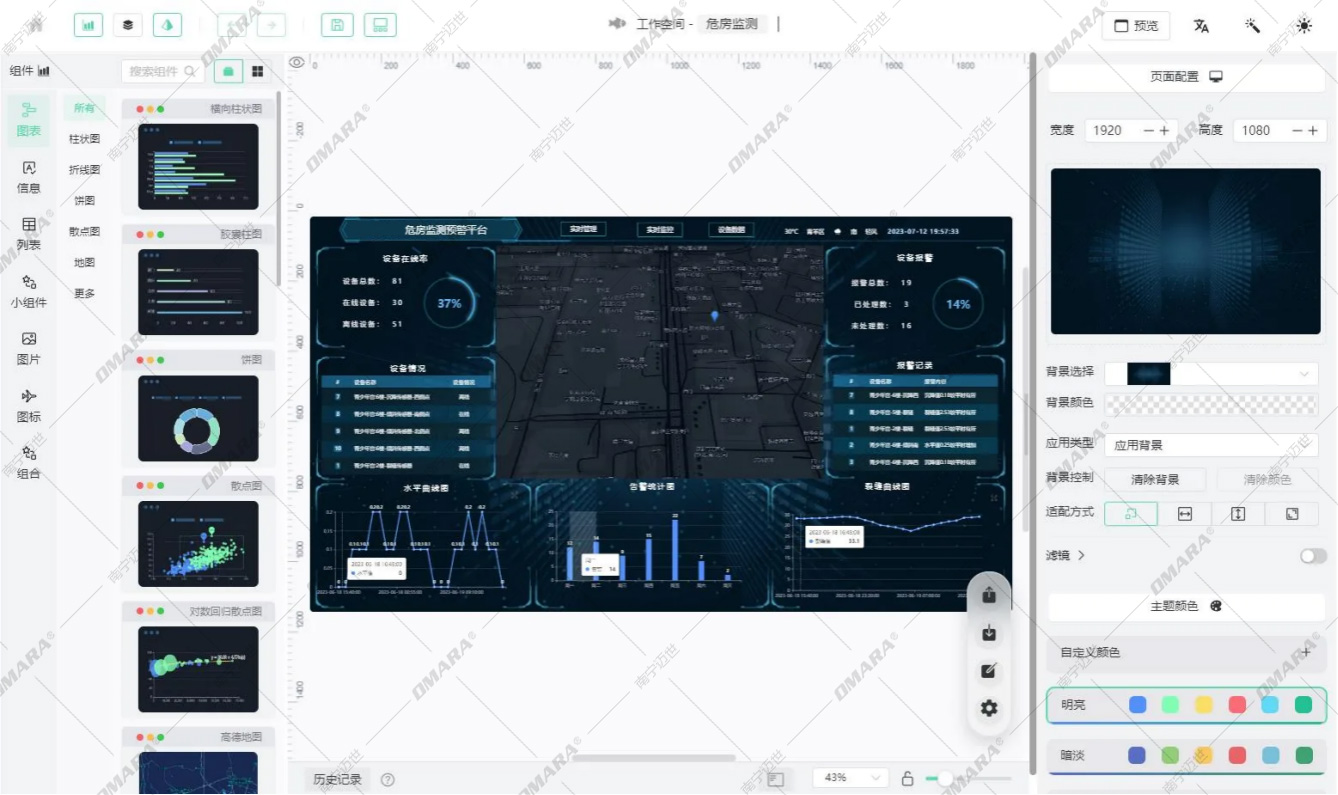Viewport: 1338px width, 795px height.
Task: Select the 柱状图 bar chart category
Action: point(84,139)
